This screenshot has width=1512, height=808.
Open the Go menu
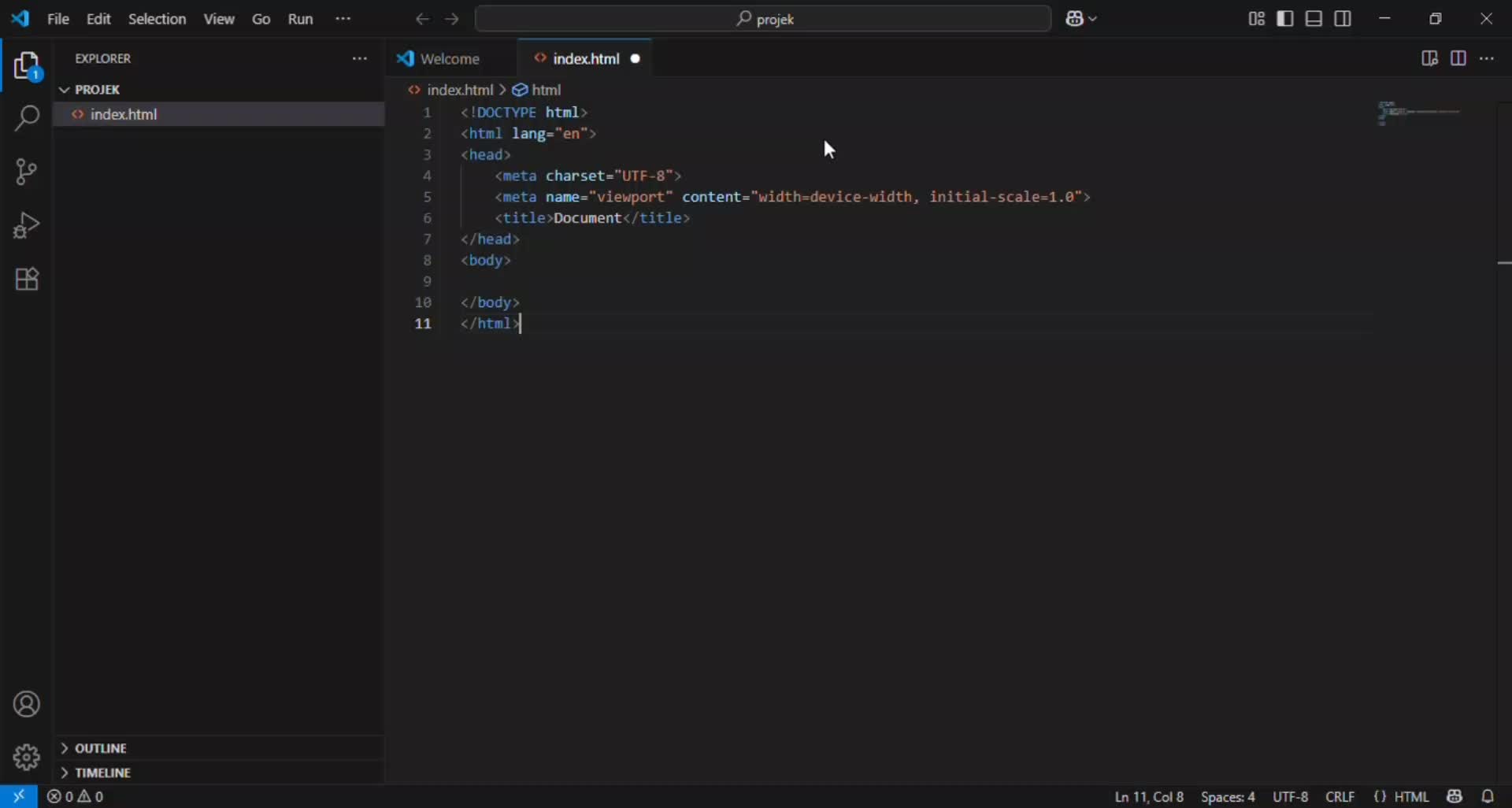pos(262,19)
